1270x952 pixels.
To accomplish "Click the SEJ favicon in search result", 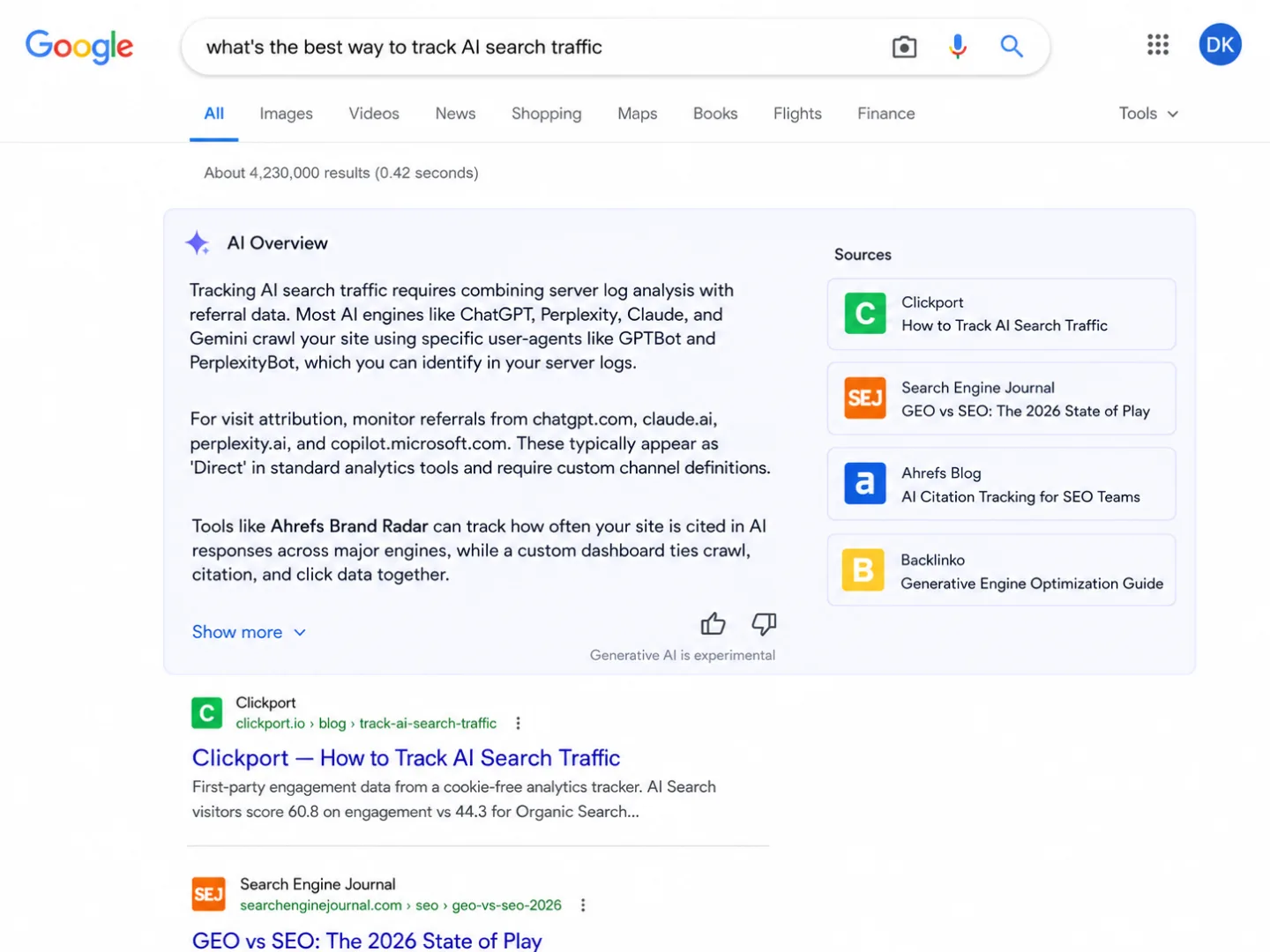I will coord(209,895).
